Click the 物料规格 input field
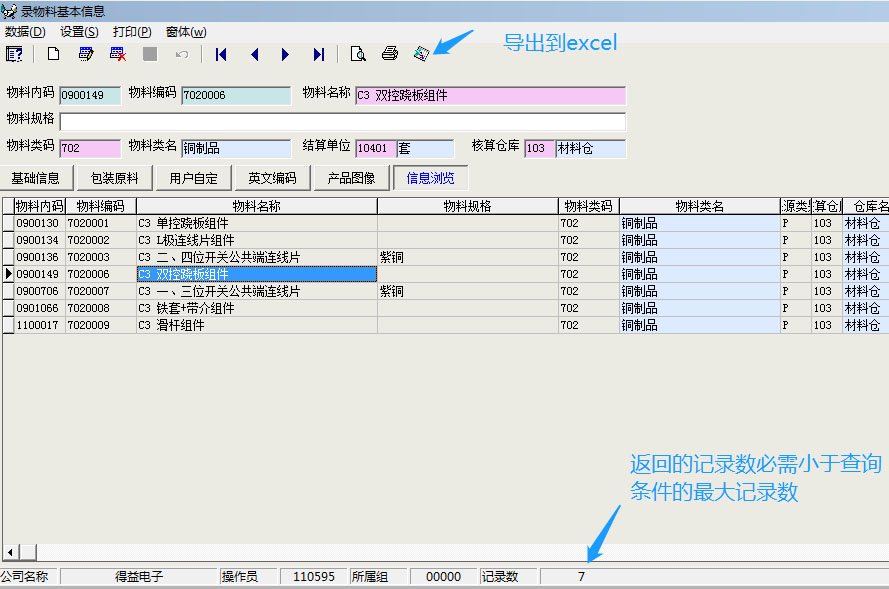 click(342, 122)
